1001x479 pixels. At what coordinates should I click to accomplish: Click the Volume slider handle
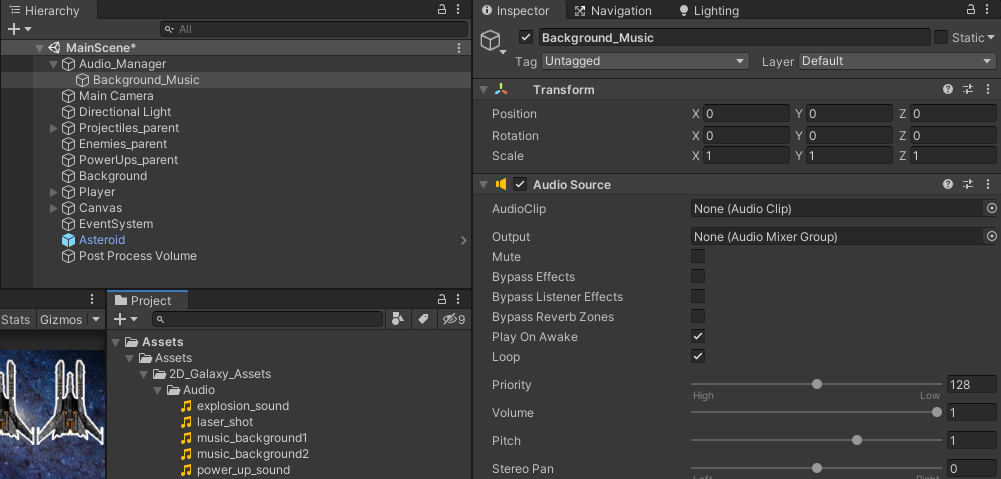coord(937,412)
